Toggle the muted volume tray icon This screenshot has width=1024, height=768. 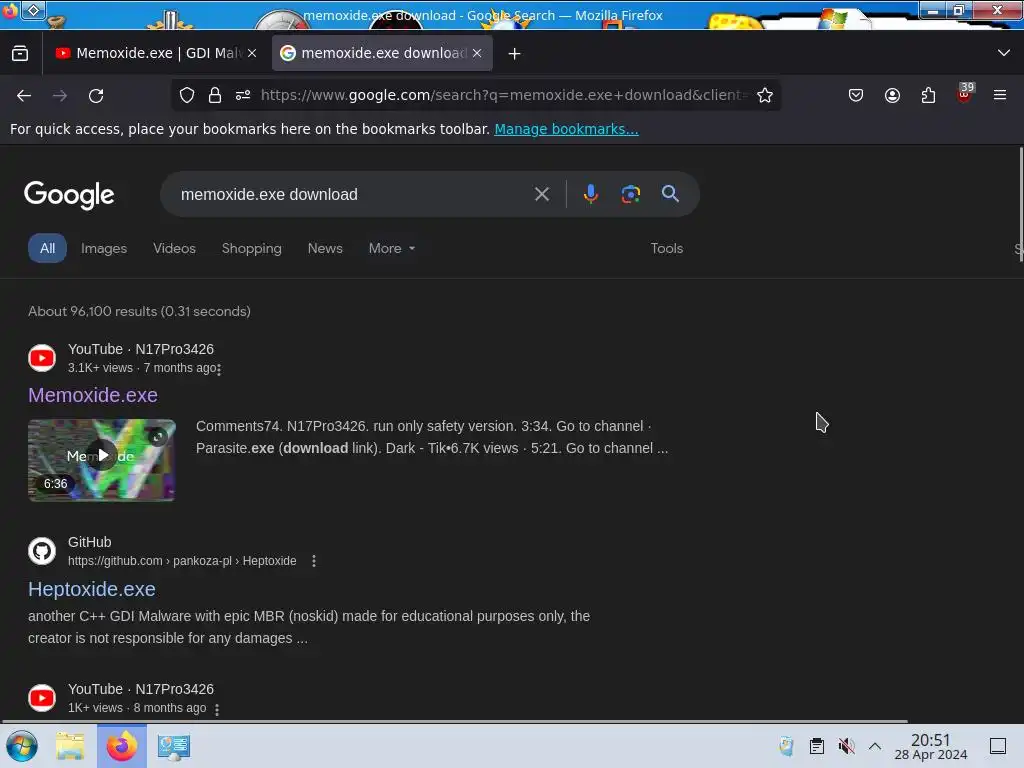coord(846,746)
